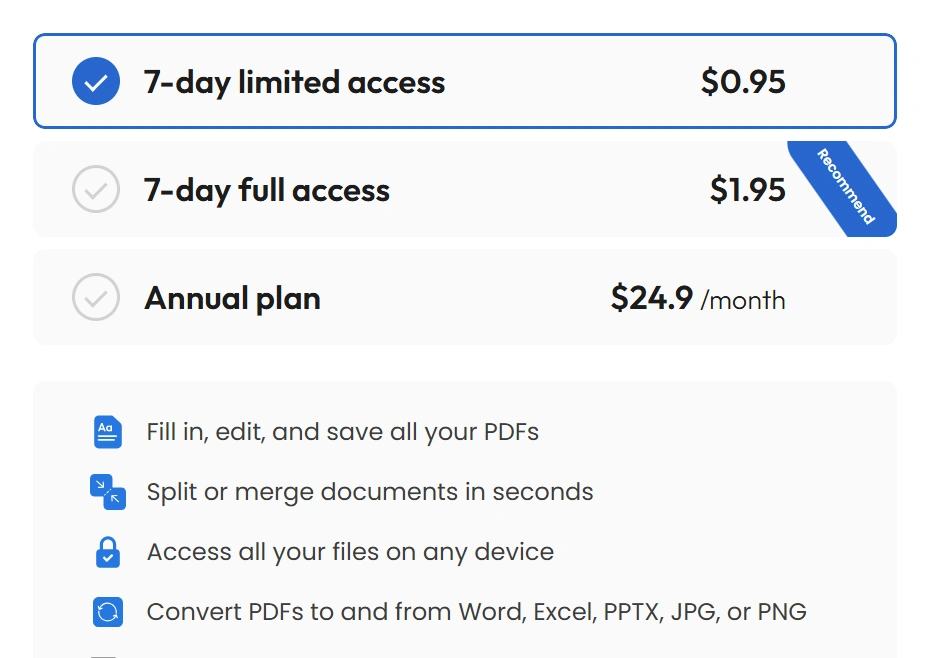Choose the 7-day full access radio circle
The width and height of the screenshot is (935, 658).
(96, 190)
